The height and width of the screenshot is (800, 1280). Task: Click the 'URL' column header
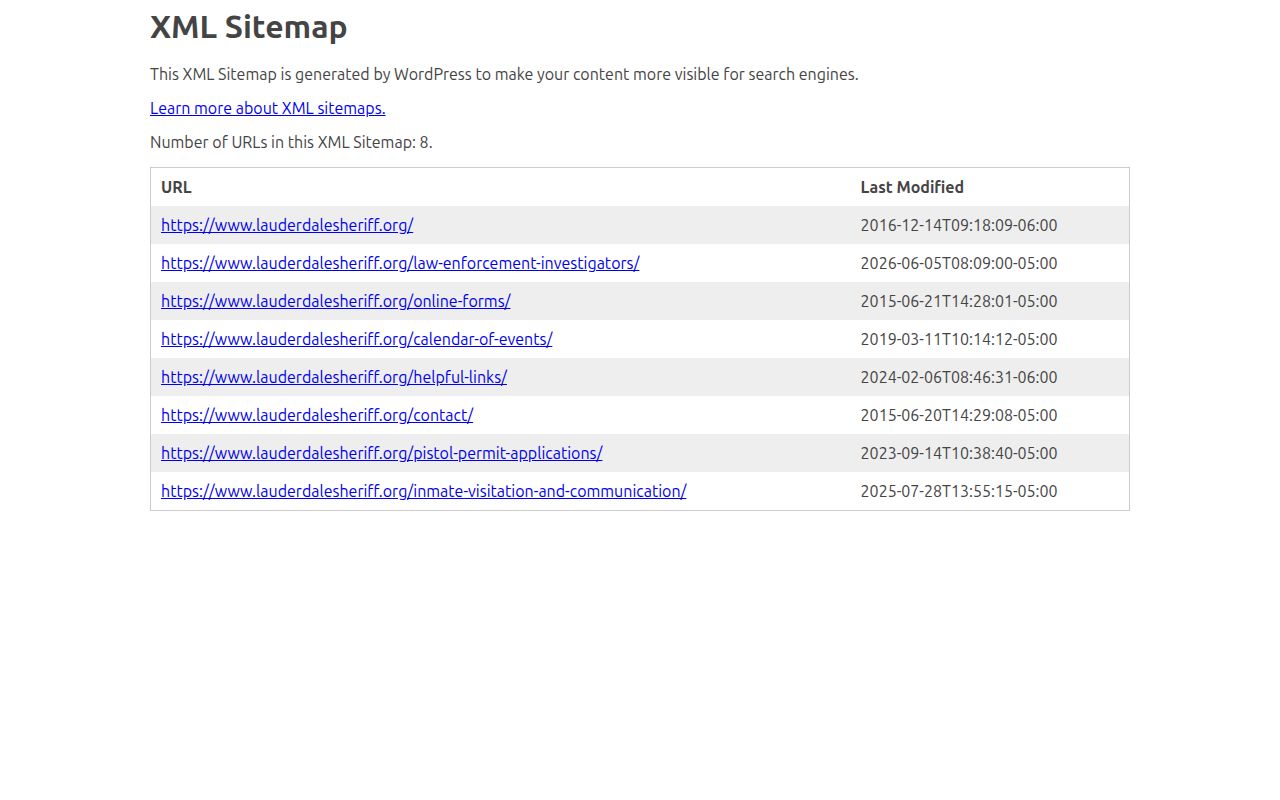176,187
